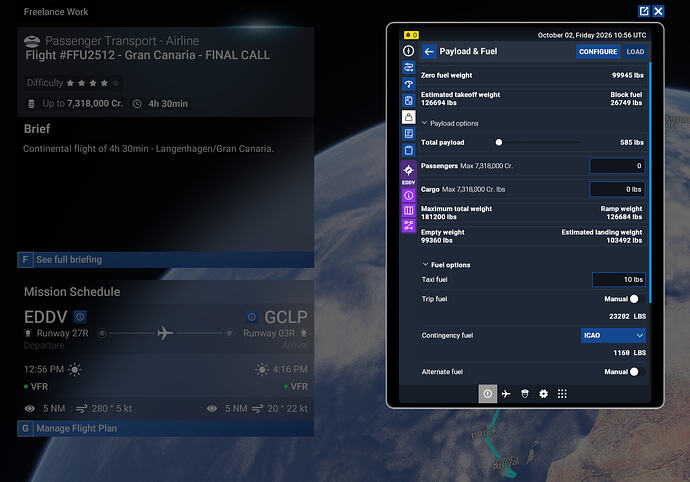Open the apps grid in bottom bar
The image size is (690, 482).
click(x=562, y=394)
